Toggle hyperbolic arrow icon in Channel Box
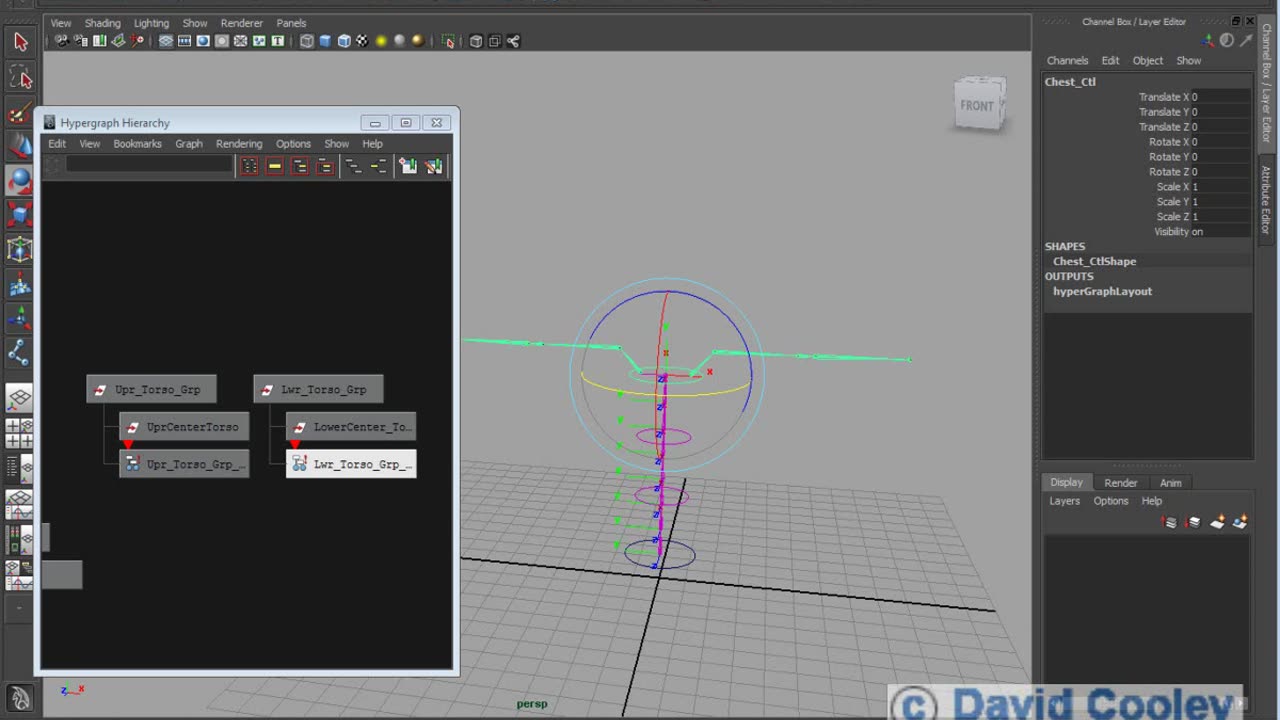The height and width of the screenshot is (720, 1280). click(x=1245, y=41)
